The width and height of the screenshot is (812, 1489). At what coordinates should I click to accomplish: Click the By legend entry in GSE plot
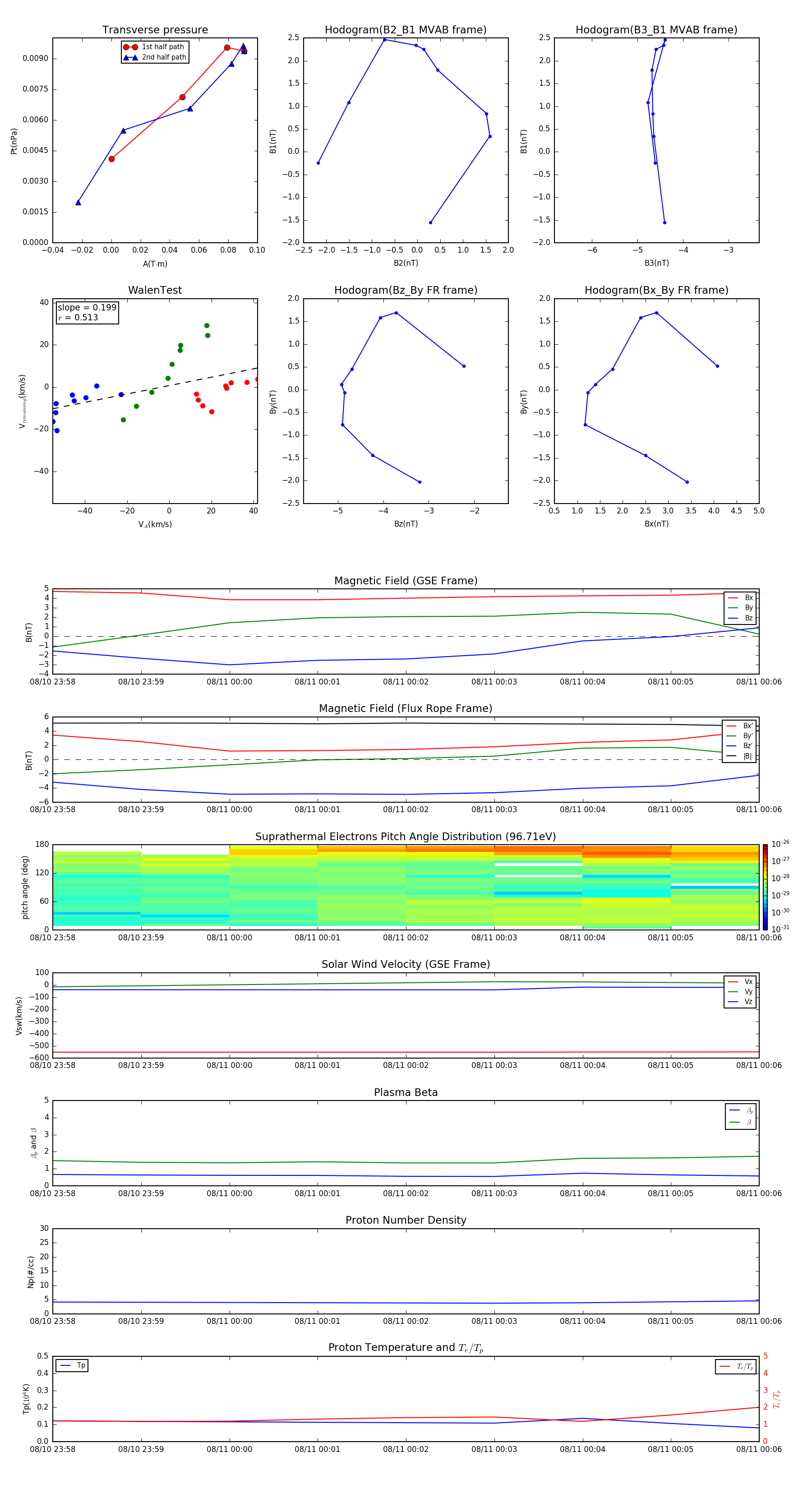tap(740, 607)
